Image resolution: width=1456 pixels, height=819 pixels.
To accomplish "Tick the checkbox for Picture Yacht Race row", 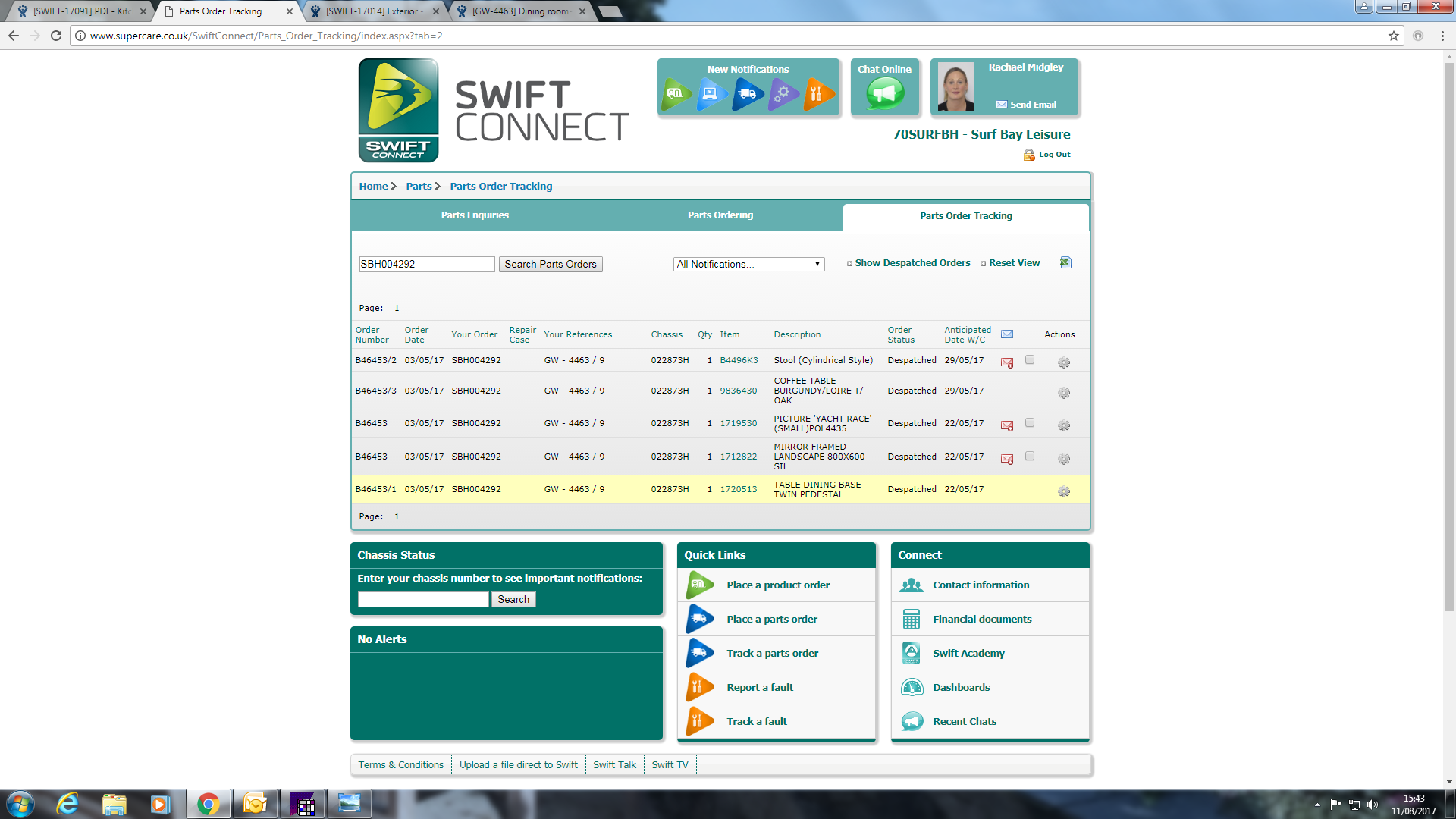I will (x=1030, y=422).
